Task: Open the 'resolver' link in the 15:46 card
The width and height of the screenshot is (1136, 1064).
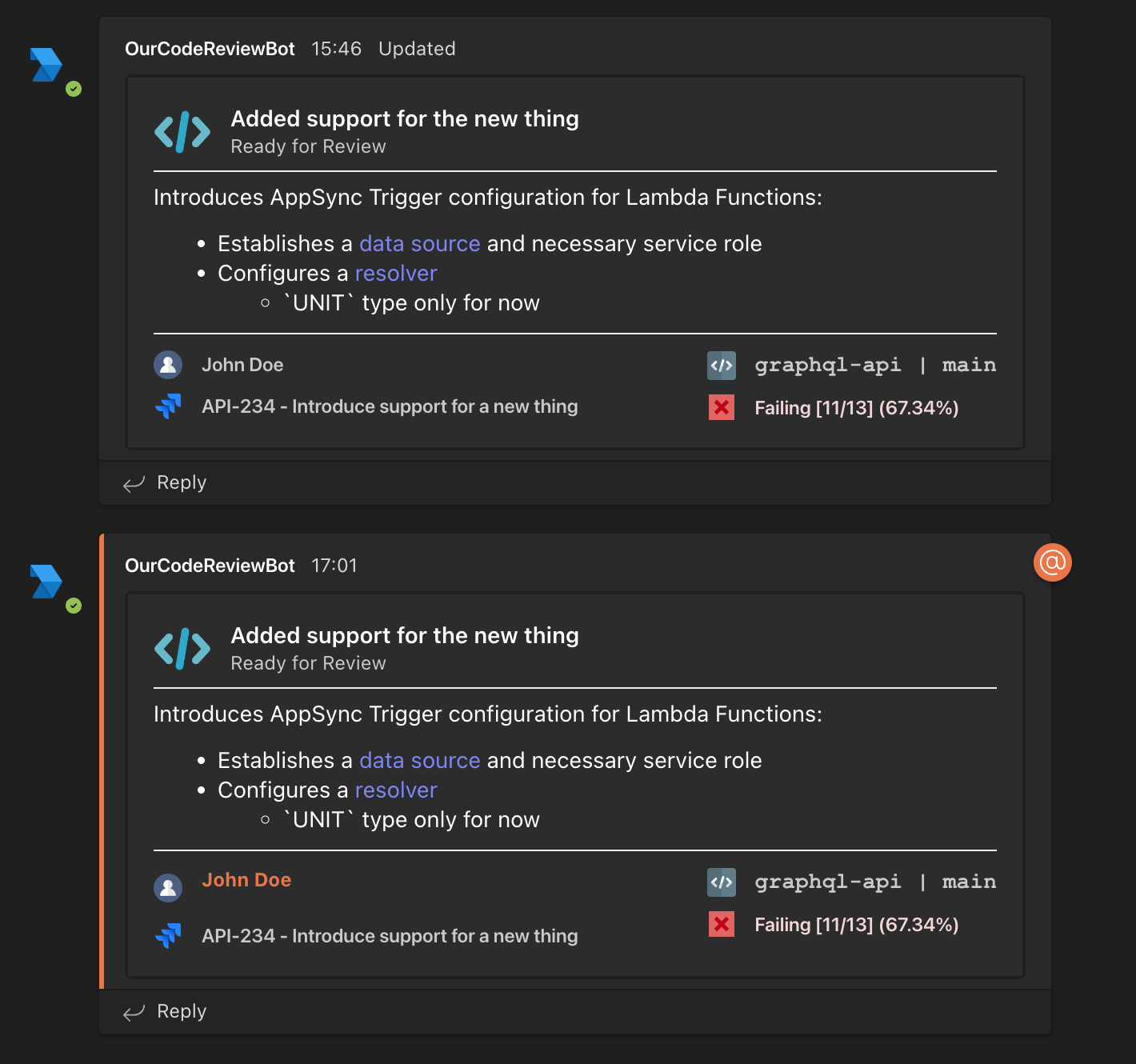Action: click(x=396, y=273)
